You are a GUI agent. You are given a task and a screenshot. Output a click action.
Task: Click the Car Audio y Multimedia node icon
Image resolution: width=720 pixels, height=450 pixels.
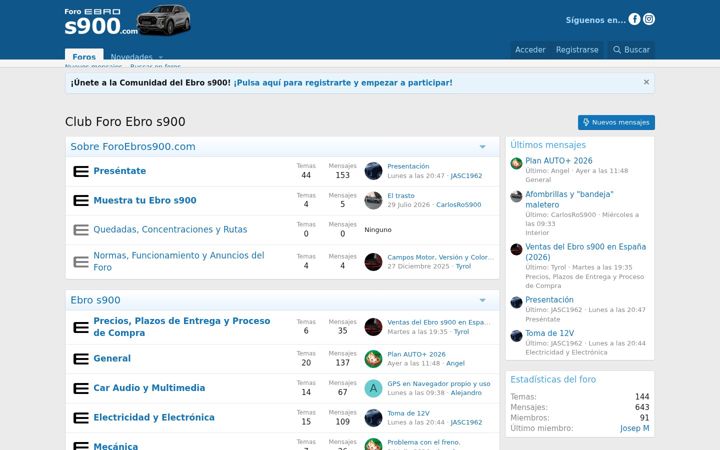click(81, 388)
